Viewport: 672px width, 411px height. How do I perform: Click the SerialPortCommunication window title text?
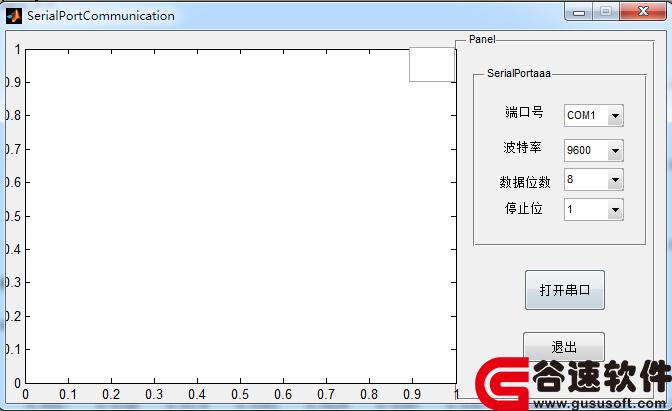pos(101,16)
